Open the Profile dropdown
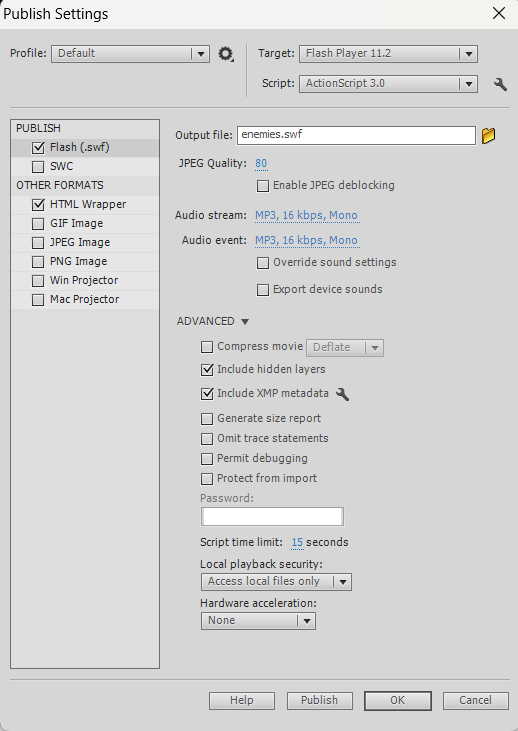 point(131,54)
